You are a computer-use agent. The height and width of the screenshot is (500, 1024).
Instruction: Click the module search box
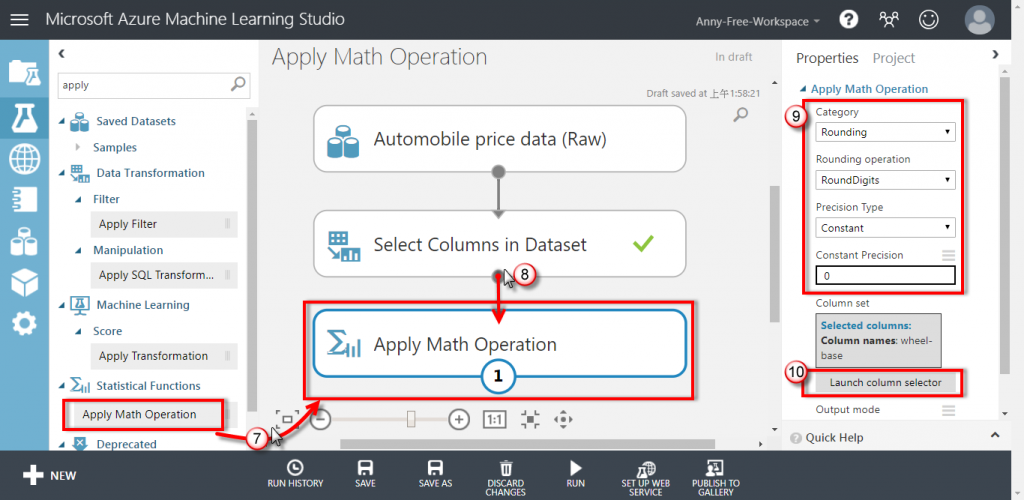153,84
